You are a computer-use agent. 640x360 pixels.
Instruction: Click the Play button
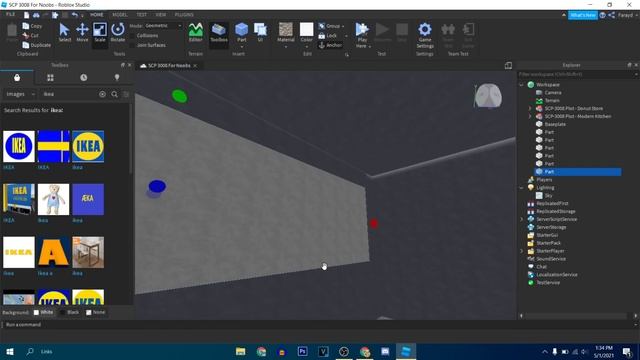(x=362, y=30)
